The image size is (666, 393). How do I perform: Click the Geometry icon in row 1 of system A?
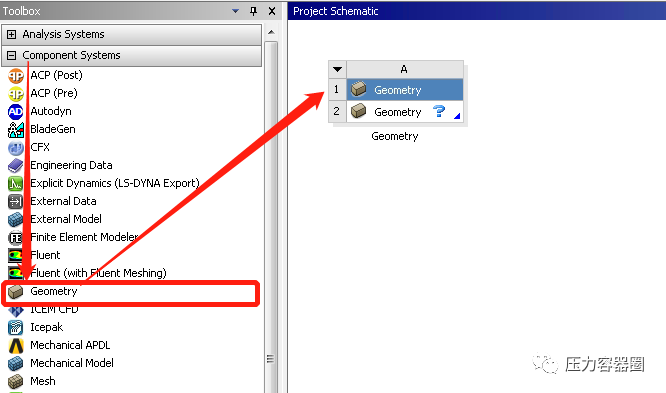(359, 89)
